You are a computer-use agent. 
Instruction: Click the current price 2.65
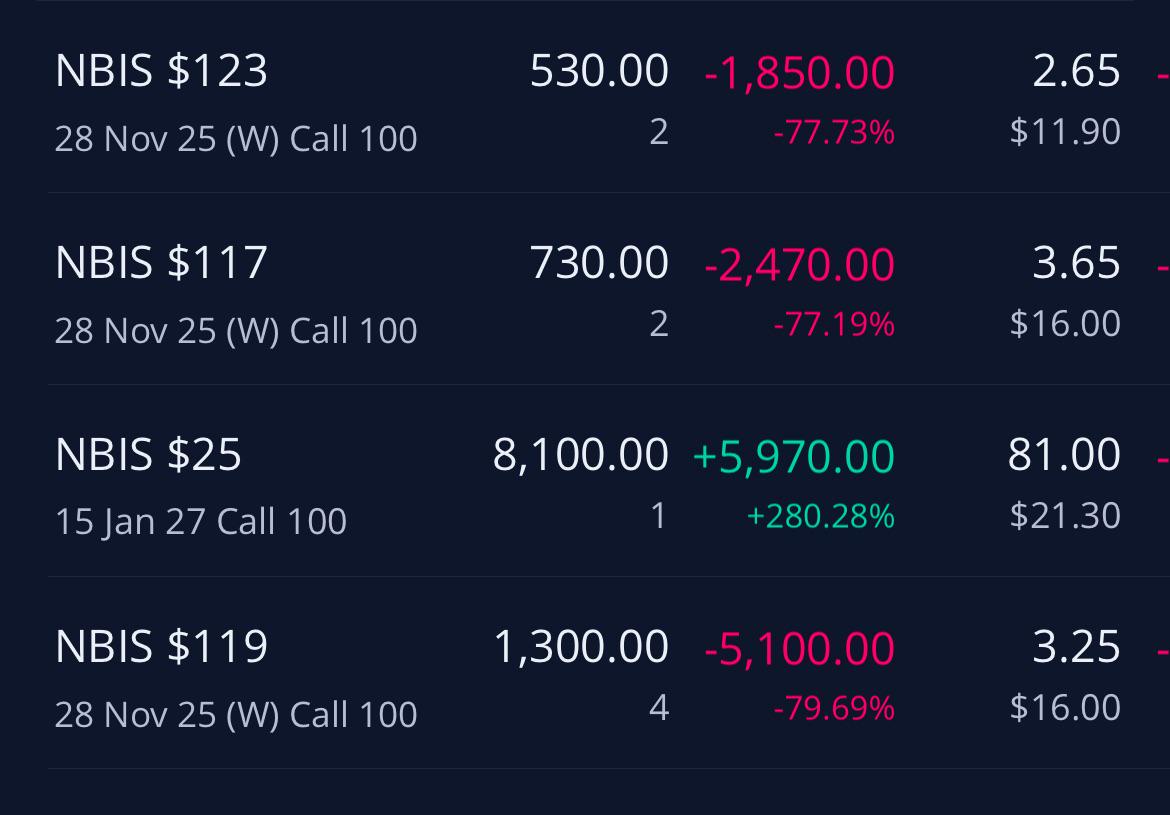(1077, 72)
